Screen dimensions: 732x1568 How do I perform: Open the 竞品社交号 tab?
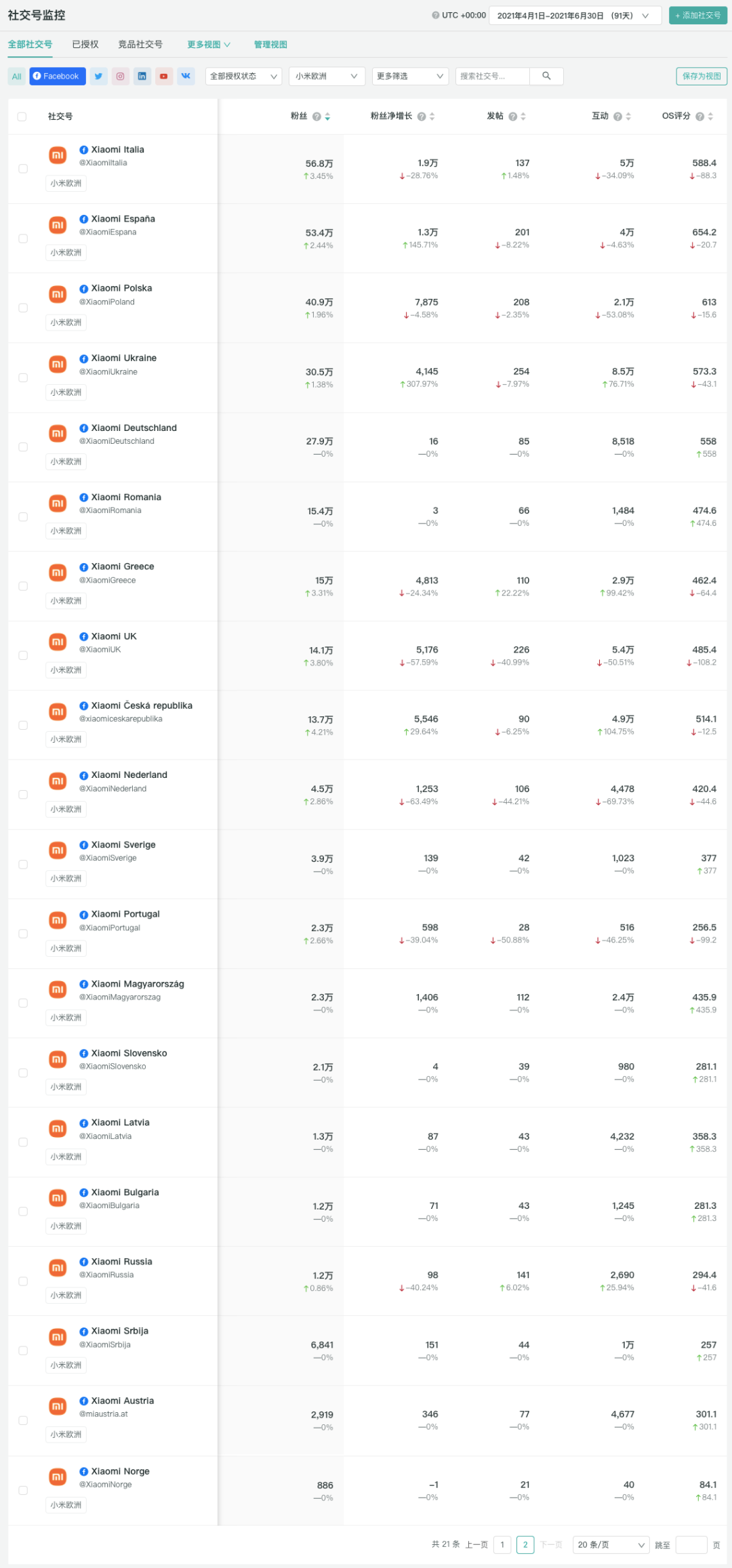pyautogui.click(x=140, y=45)
